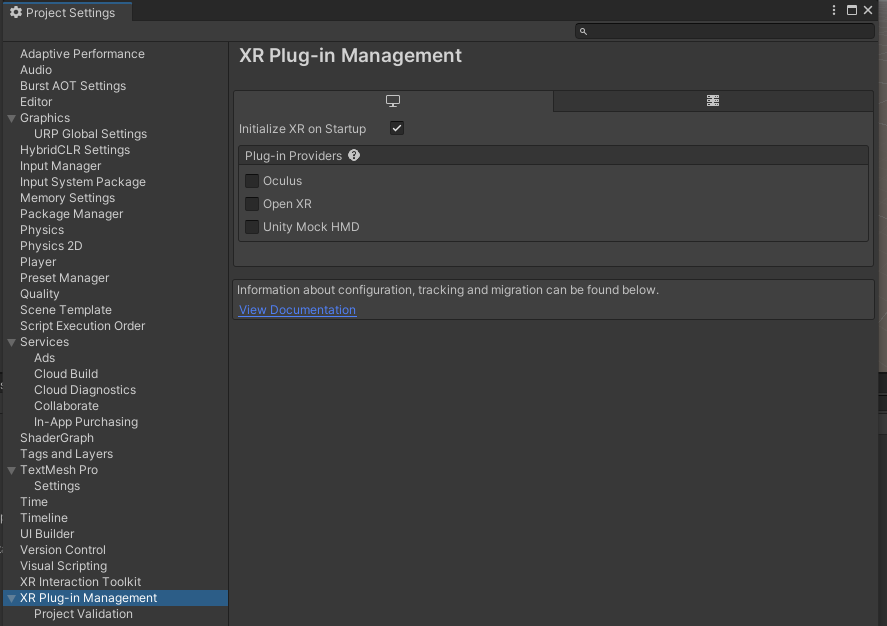Click the search magnifier icon
This screenshot has width=887, height=626.
click(584, 31)
